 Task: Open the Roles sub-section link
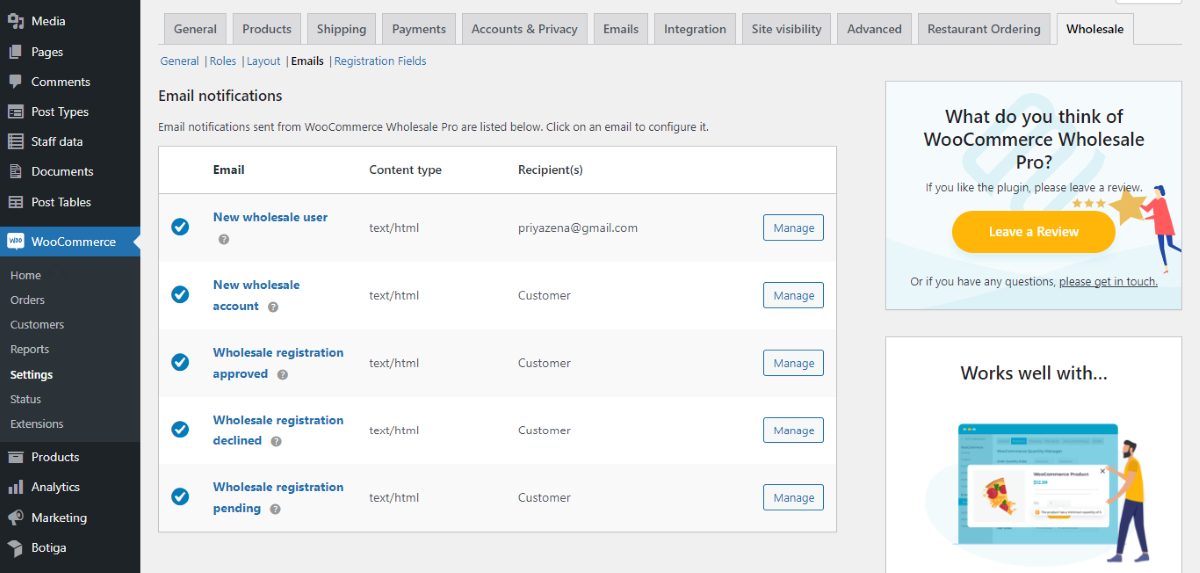click(223, 61)
